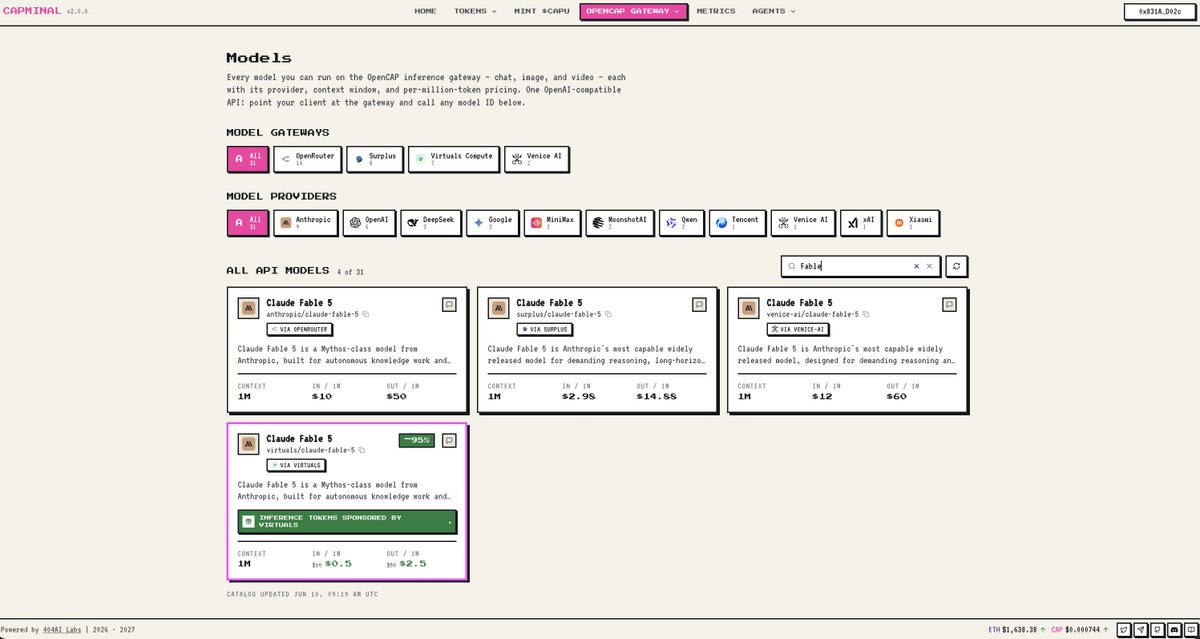Image resolution: width=1200 pixels, height=639 pixels.
Task: Filter providers by MoonshotAI
Action: coord(619,223)
